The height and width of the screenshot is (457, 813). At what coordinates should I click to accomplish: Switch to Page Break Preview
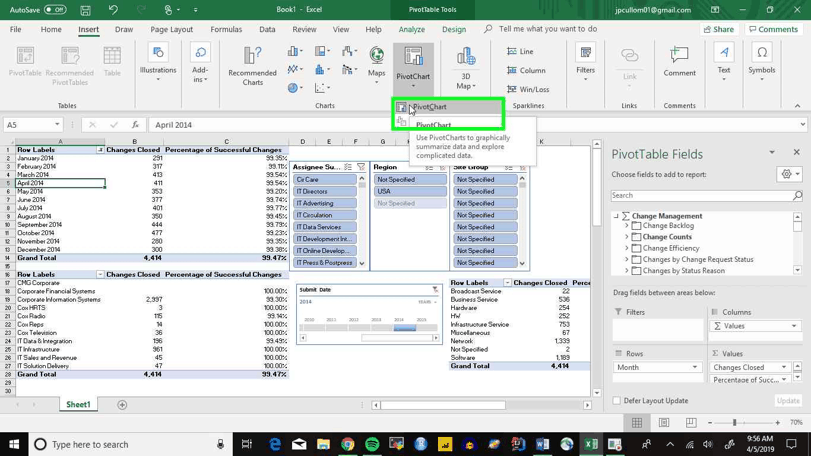click(691, 423)
